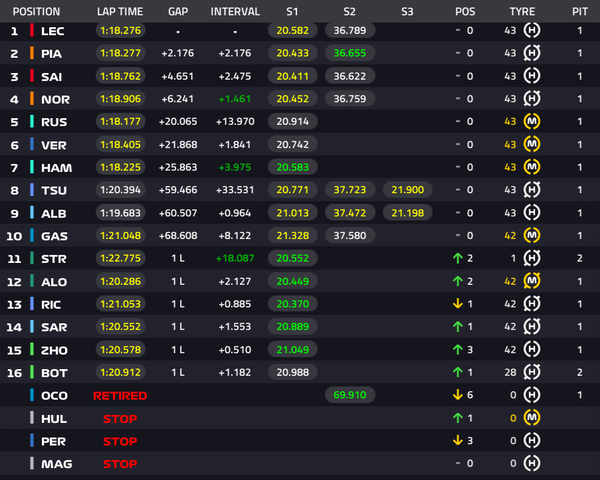Click sector 3 time 21.900

[408, 189]
